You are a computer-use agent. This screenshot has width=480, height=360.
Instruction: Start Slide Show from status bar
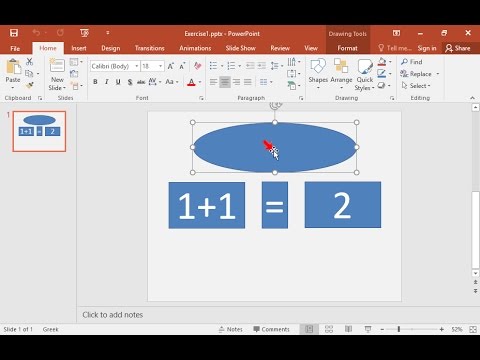pos(368,329)
